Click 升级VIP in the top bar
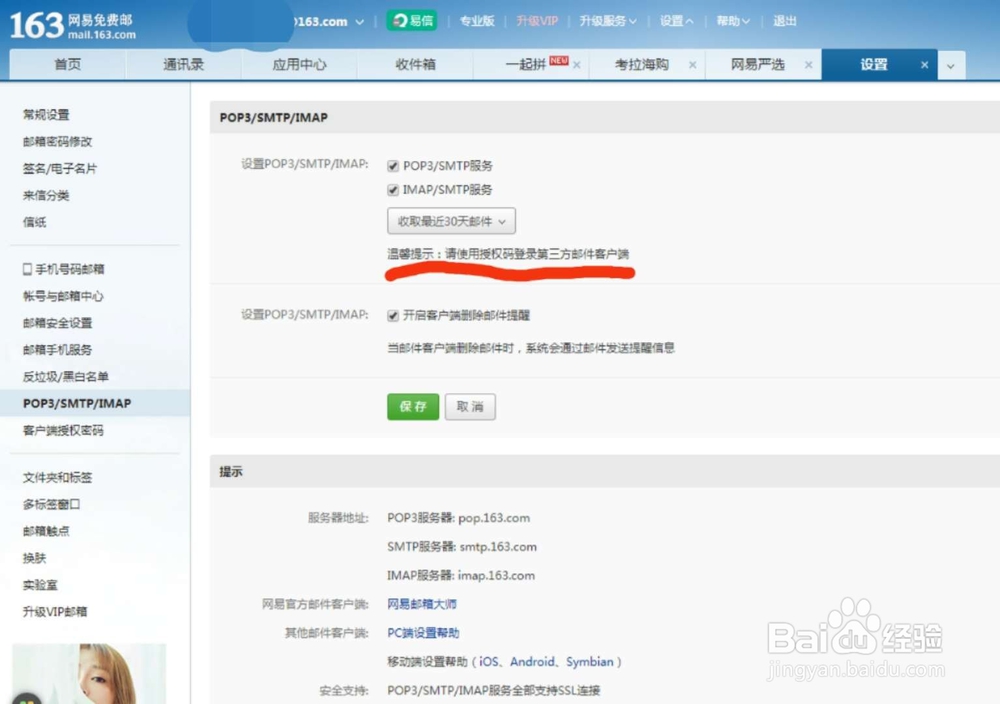1000x704 pixels. pos(537,20)
